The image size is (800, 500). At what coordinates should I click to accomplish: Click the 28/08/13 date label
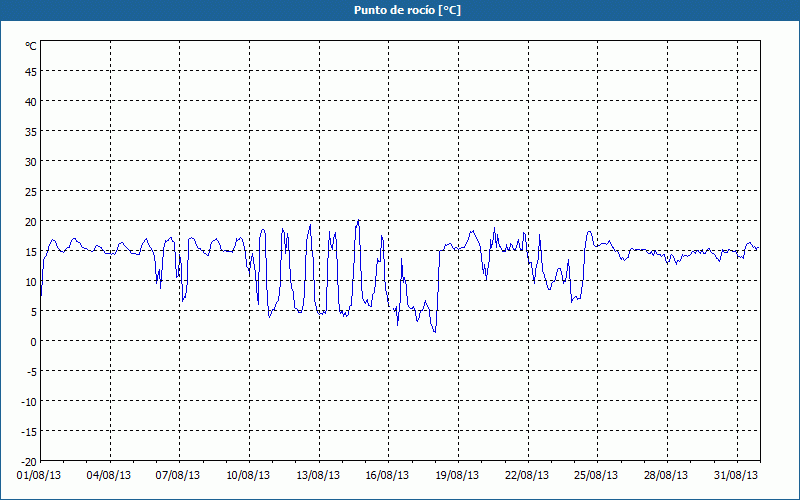coord(666,476)
